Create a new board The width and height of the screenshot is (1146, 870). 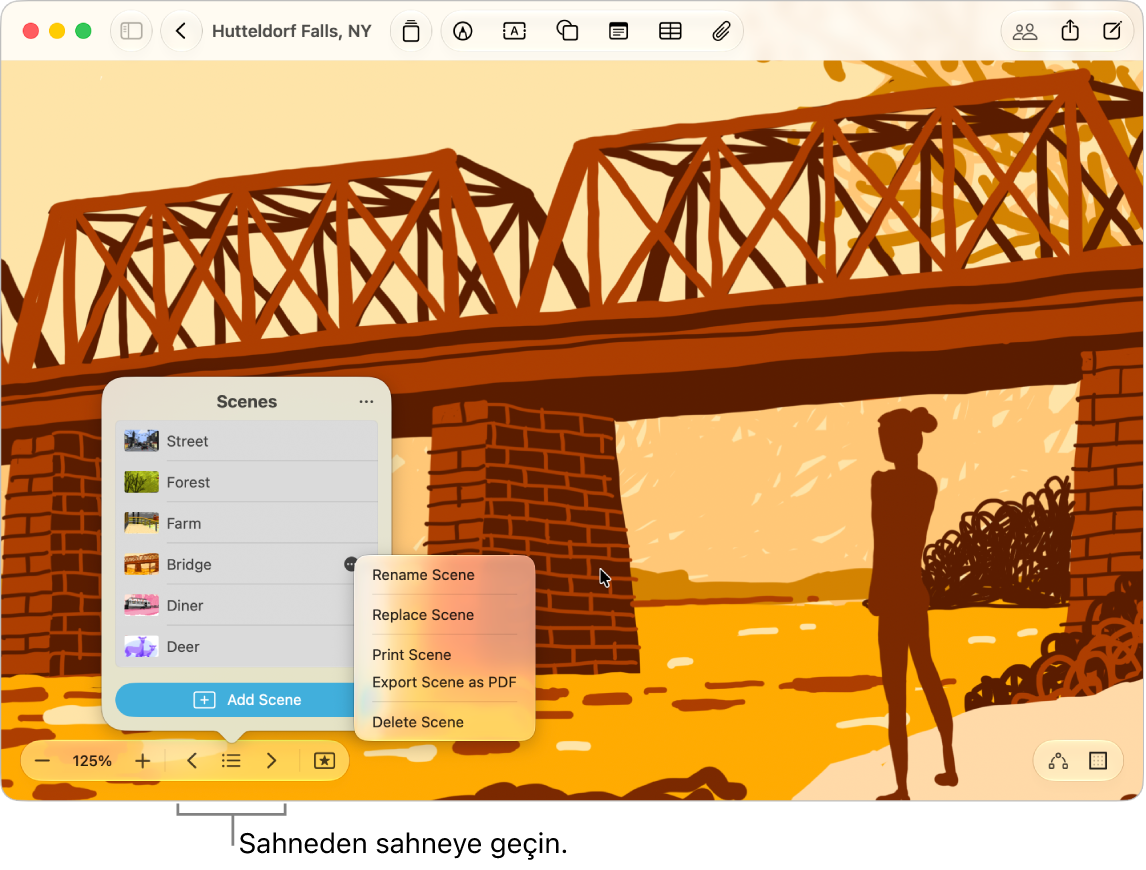[1112, 31]
